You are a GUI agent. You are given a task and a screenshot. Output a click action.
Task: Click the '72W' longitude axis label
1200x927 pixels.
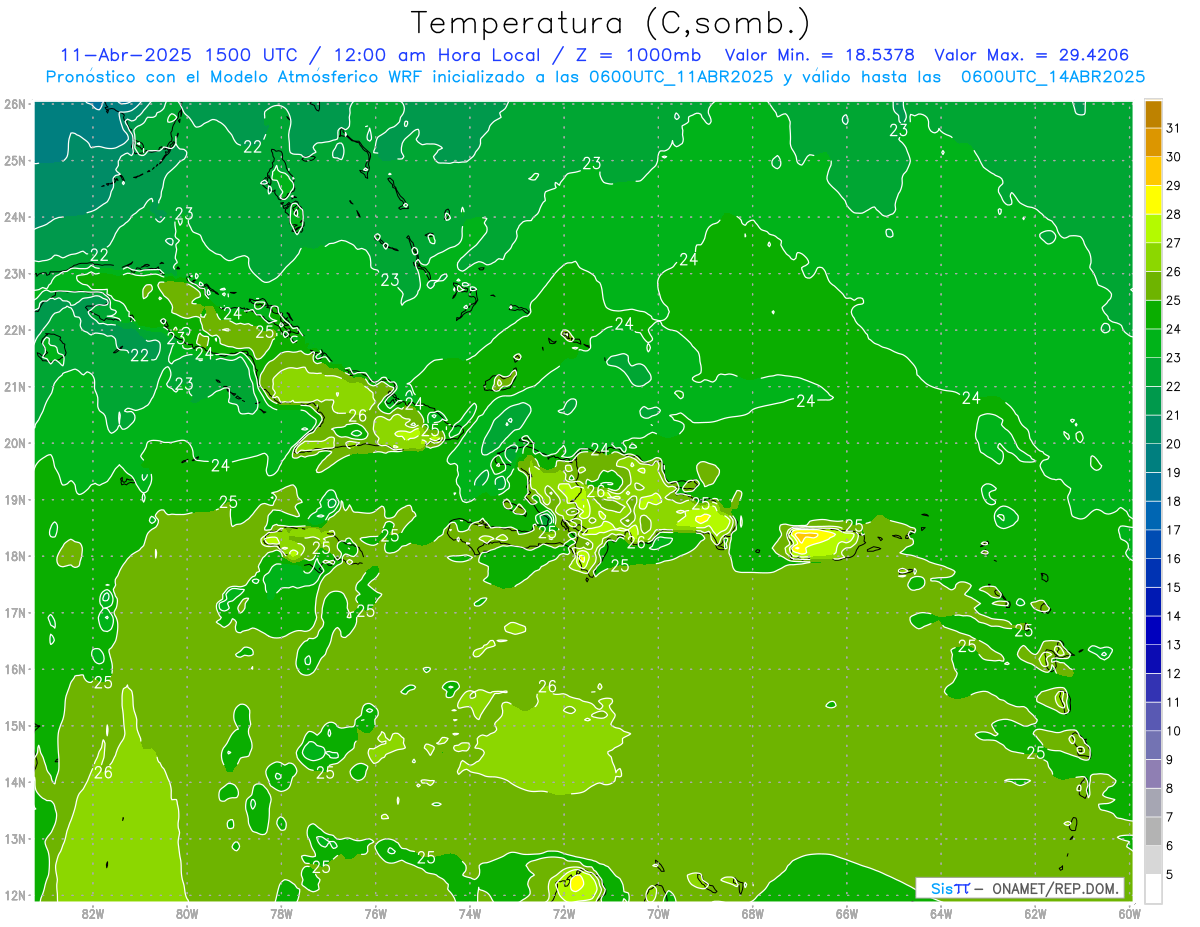(564, 913)
